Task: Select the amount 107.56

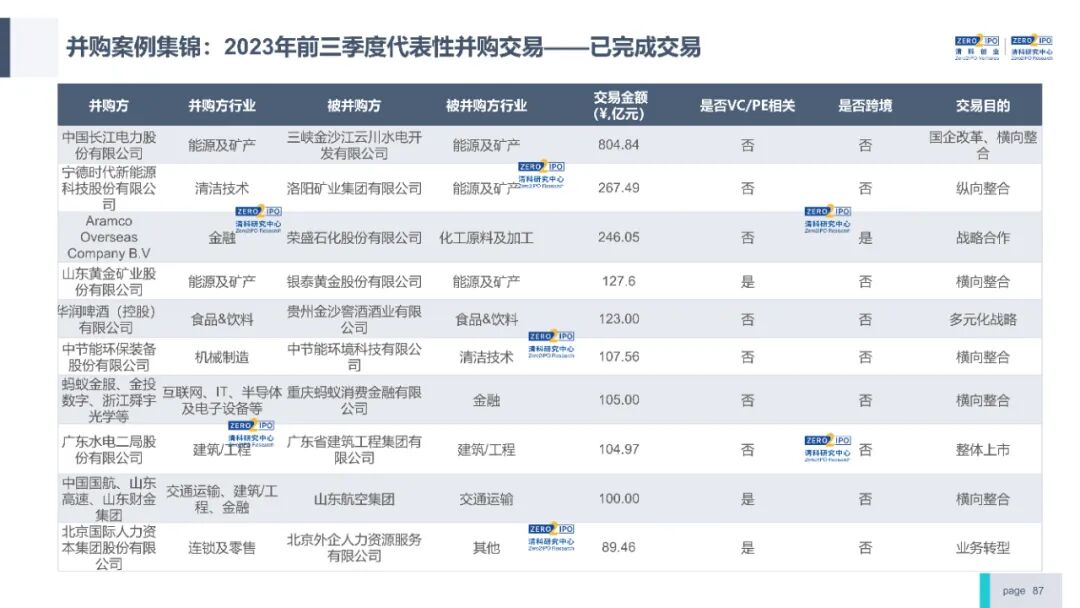Action: tap(619, 357)
